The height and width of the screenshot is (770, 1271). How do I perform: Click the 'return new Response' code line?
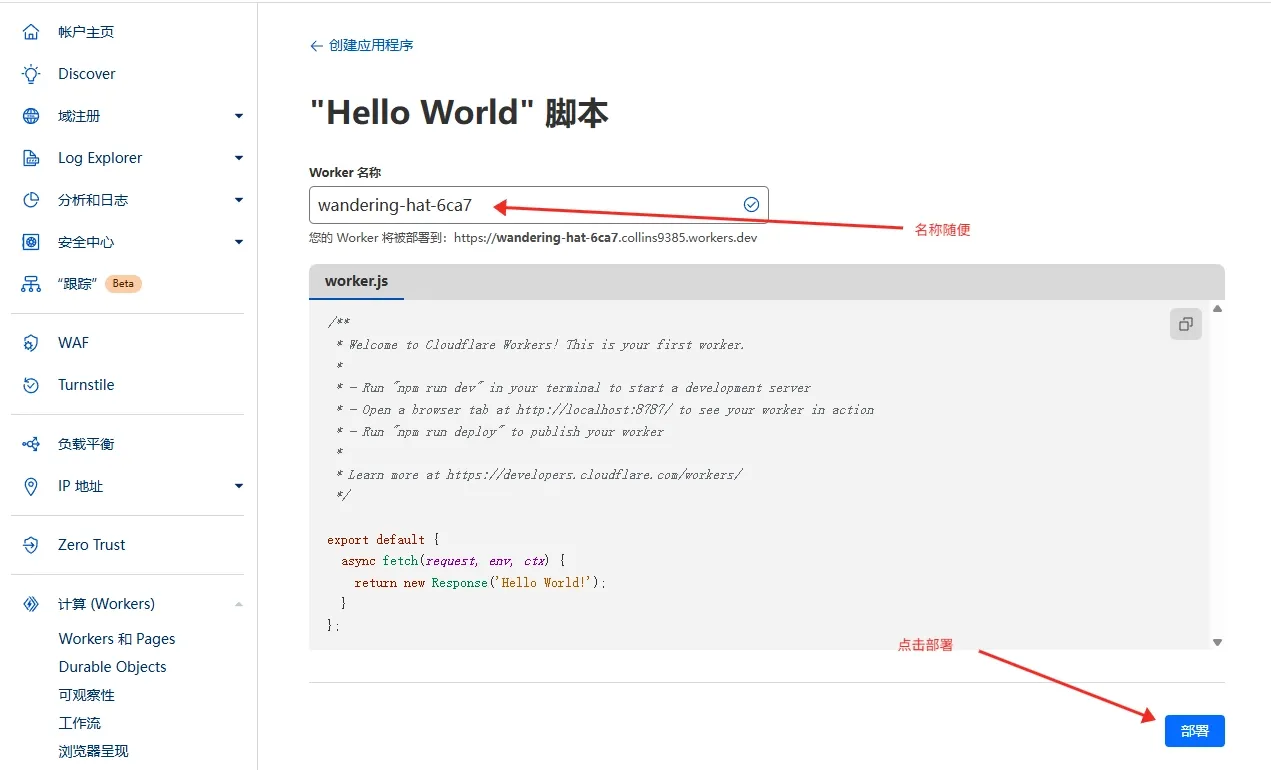(x=480, y=583)
